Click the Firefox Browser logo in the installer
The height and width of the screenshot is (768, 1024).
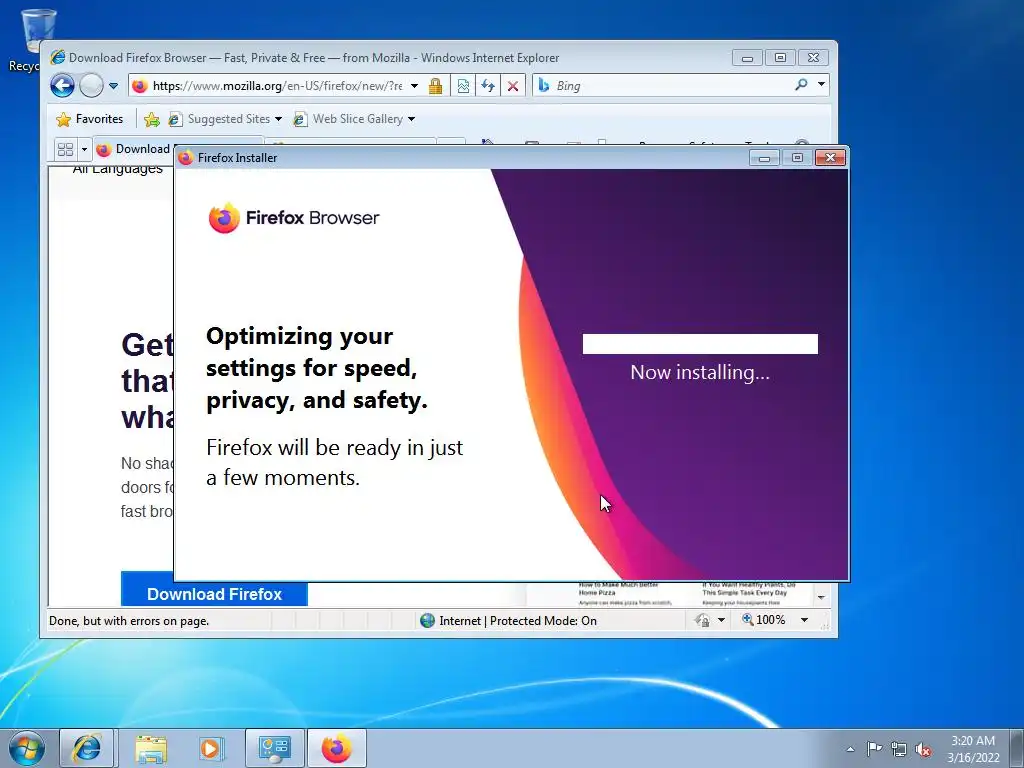[x=294, y=217]
